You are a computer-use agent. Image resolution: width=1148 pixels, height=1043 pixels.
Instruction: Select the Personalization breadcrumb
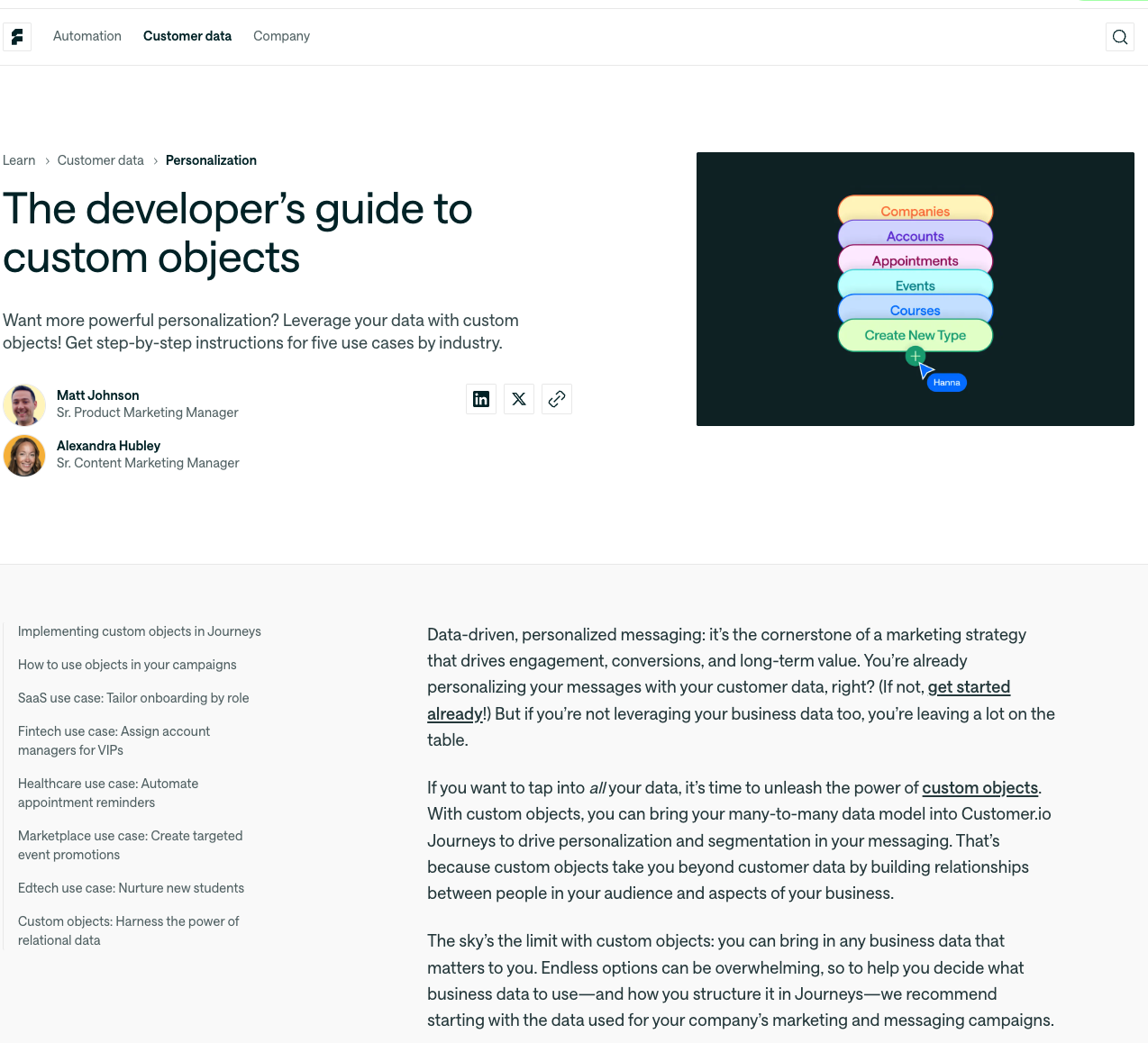[x=211, y=160]
